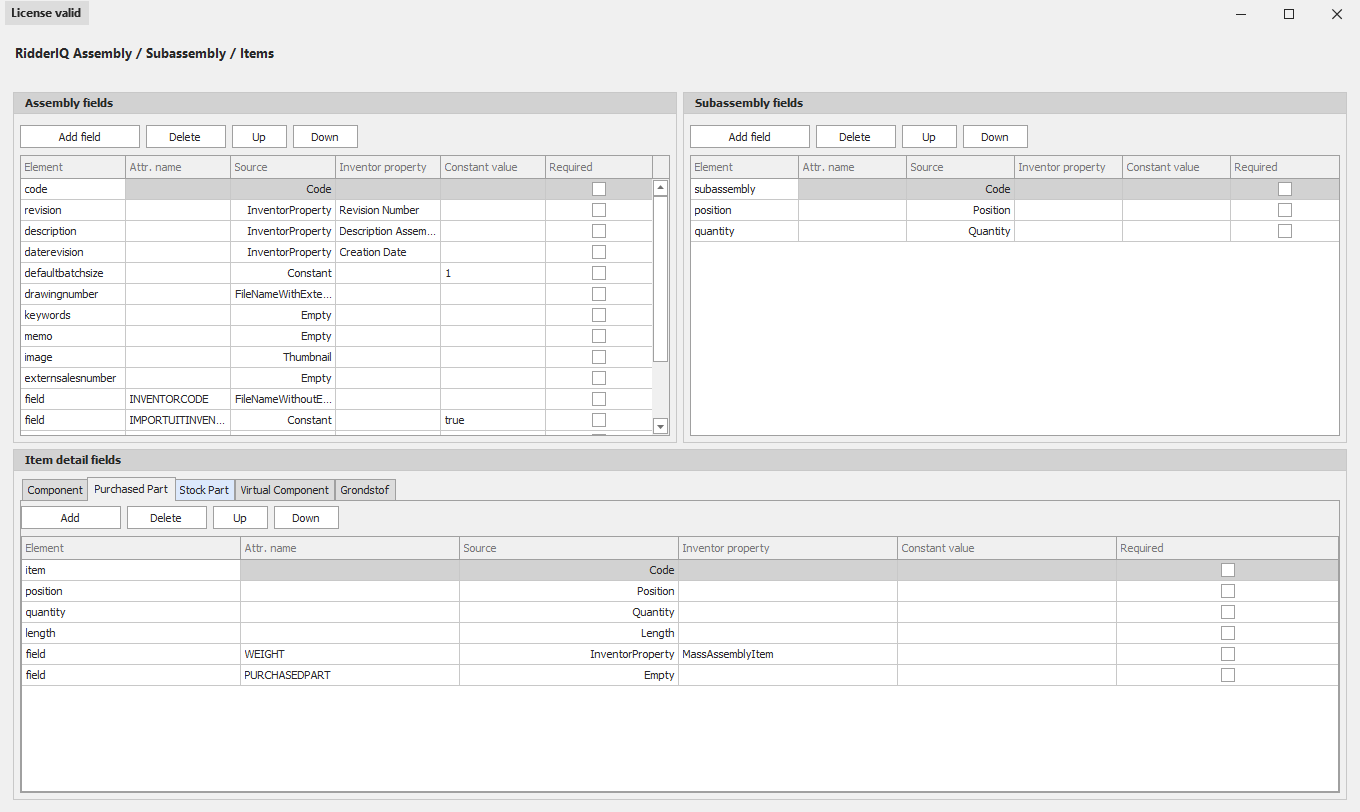Check Required for the quantity item row

[x=1228, y=611]
